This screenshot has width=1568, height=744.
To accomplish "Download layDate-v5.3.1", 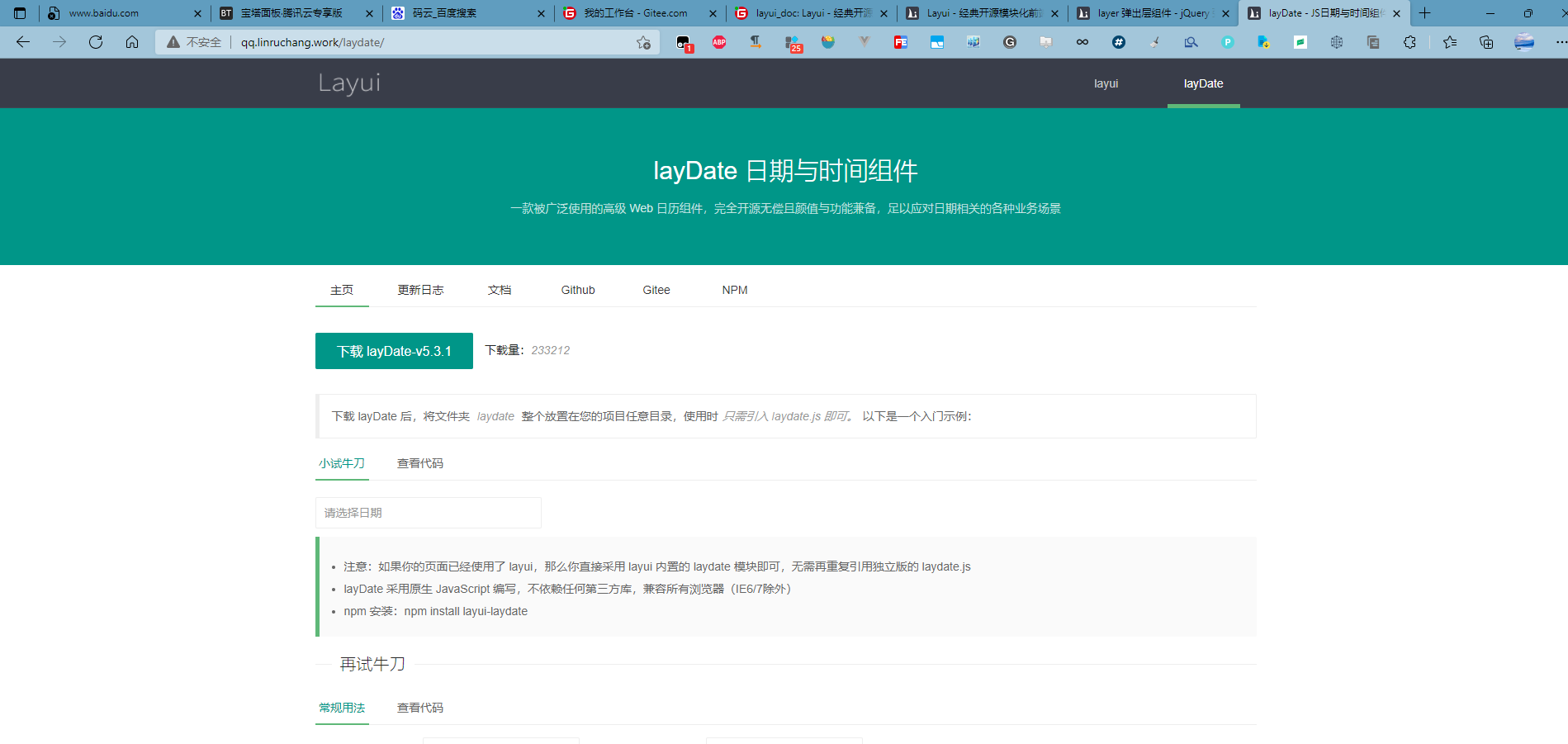I will [394, 351].
